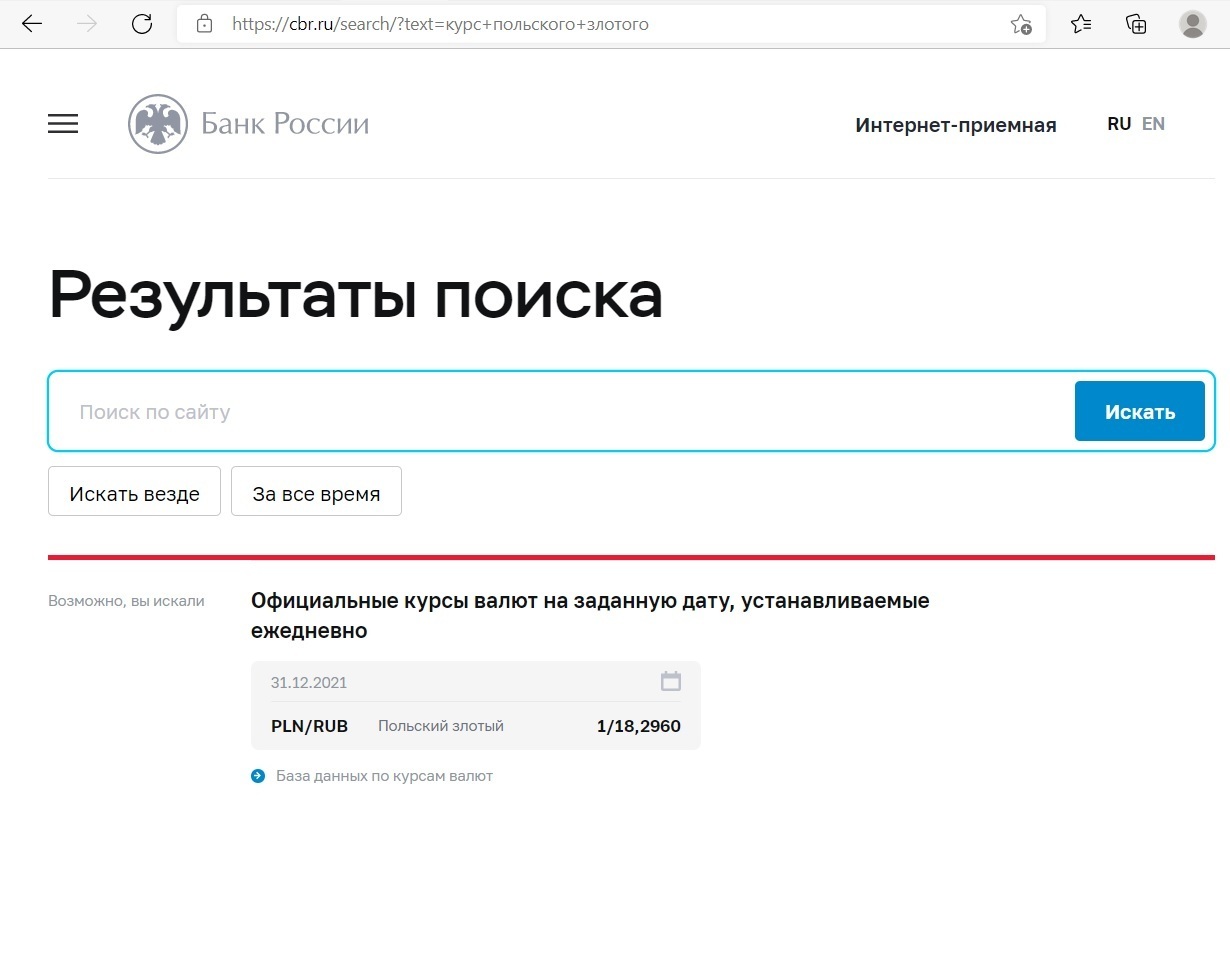The width and height of the screenshot is (1230, 964).
Task: Open 'База данных по курсам валют' link
Action: coord(384,776)
